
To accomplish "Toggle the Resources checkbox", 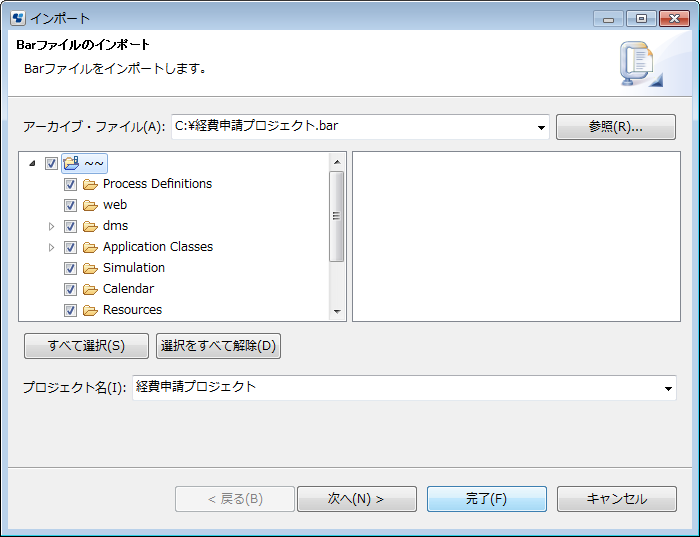I will [x=70, y=310].
